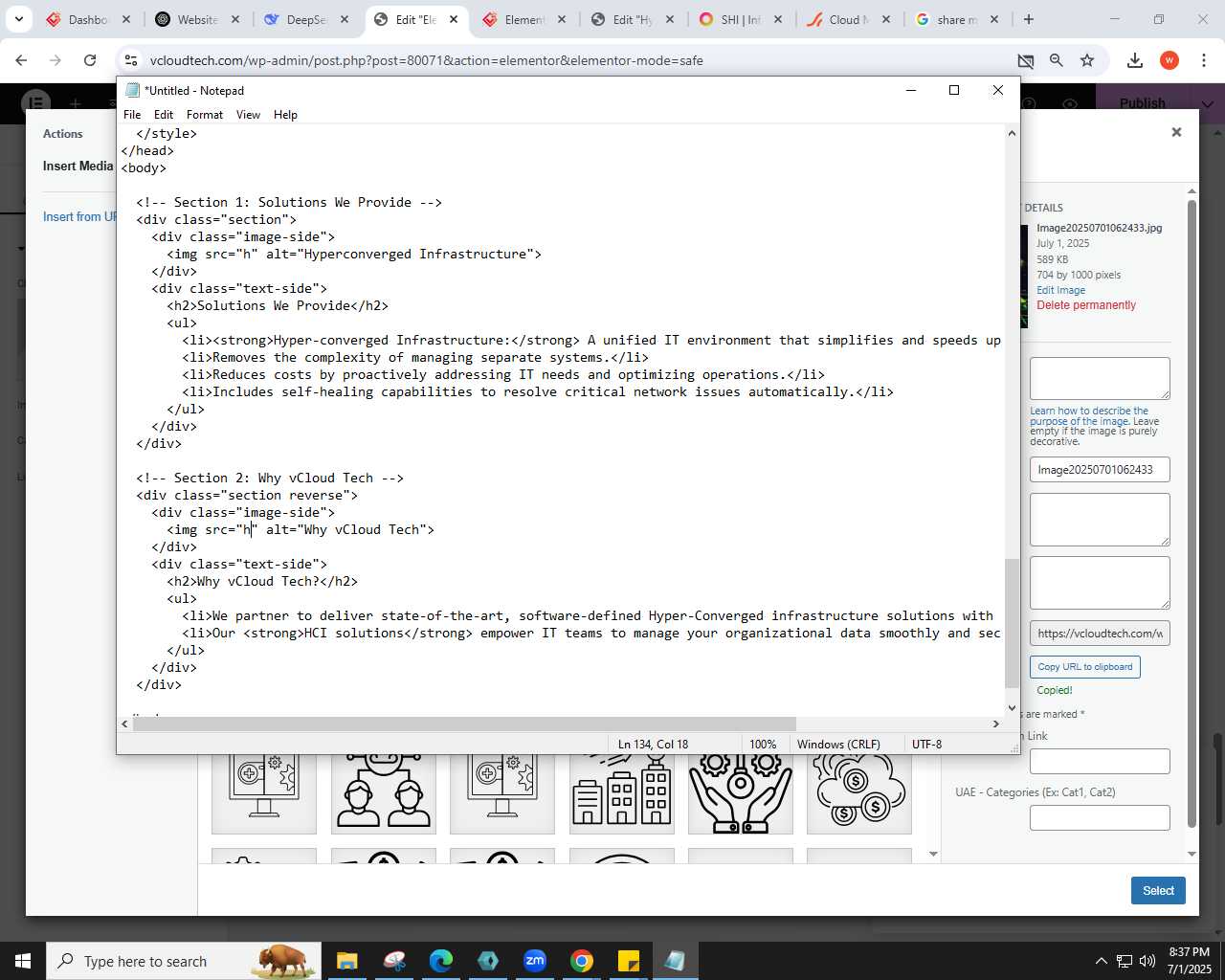Select the office buildings thumbnail

pos(621,791)
